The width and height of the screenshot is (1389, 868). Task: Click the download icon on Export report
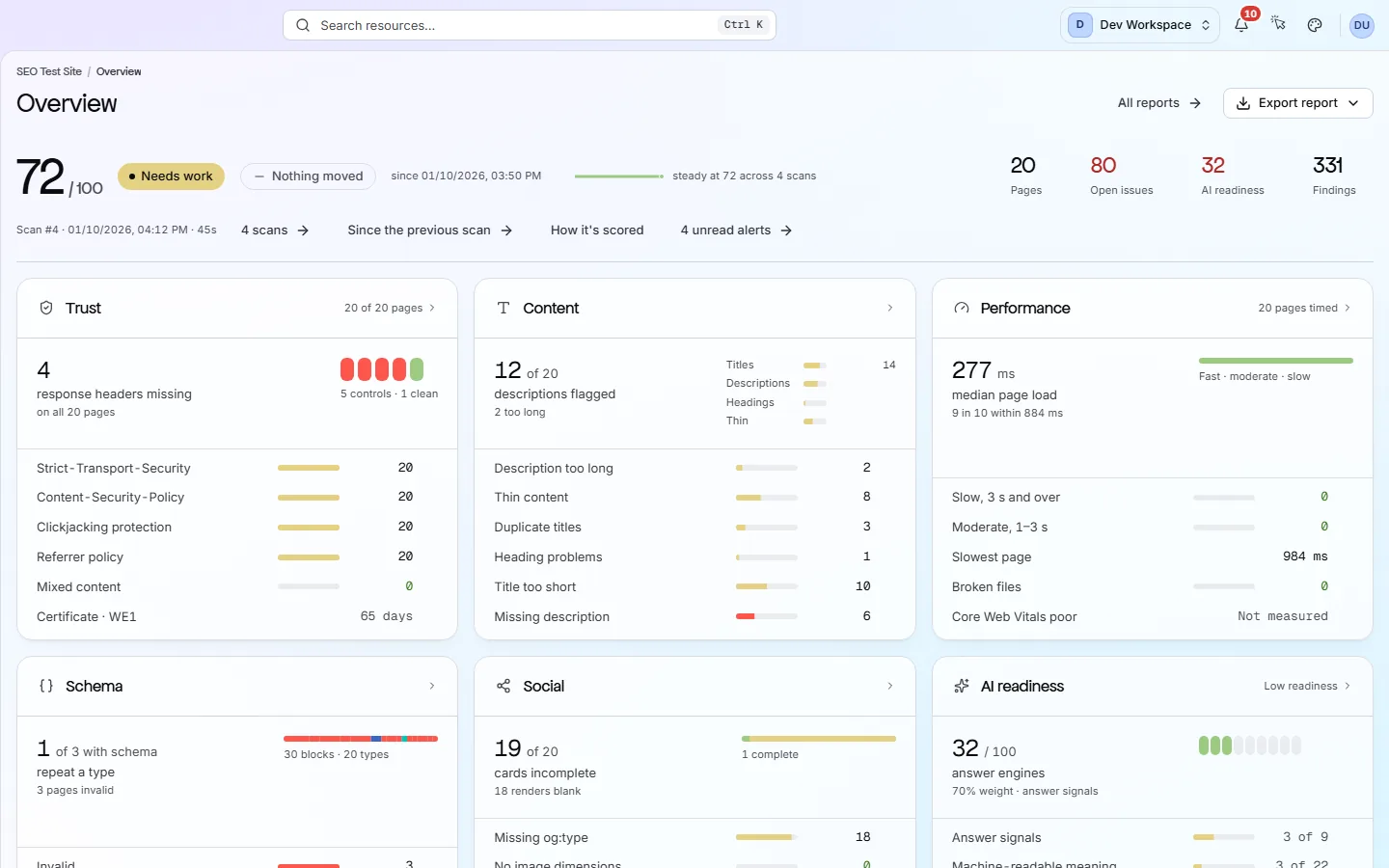point(1243,103)
